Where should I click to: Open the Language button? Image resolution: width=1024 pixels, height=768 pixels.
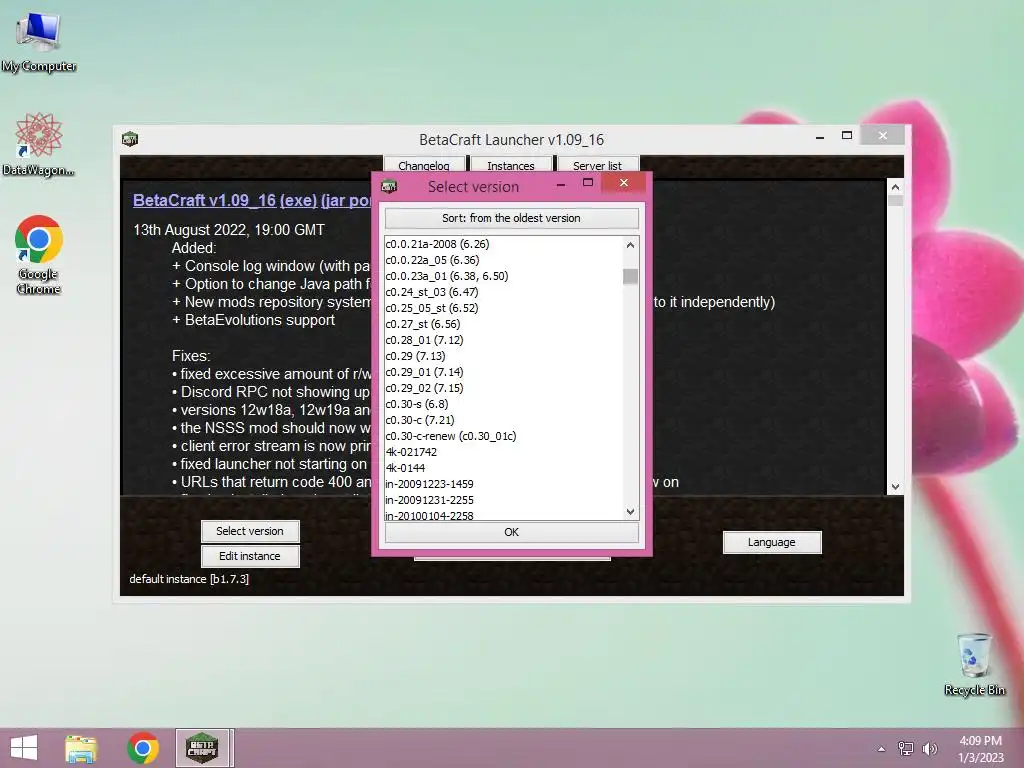coord(772,542)
